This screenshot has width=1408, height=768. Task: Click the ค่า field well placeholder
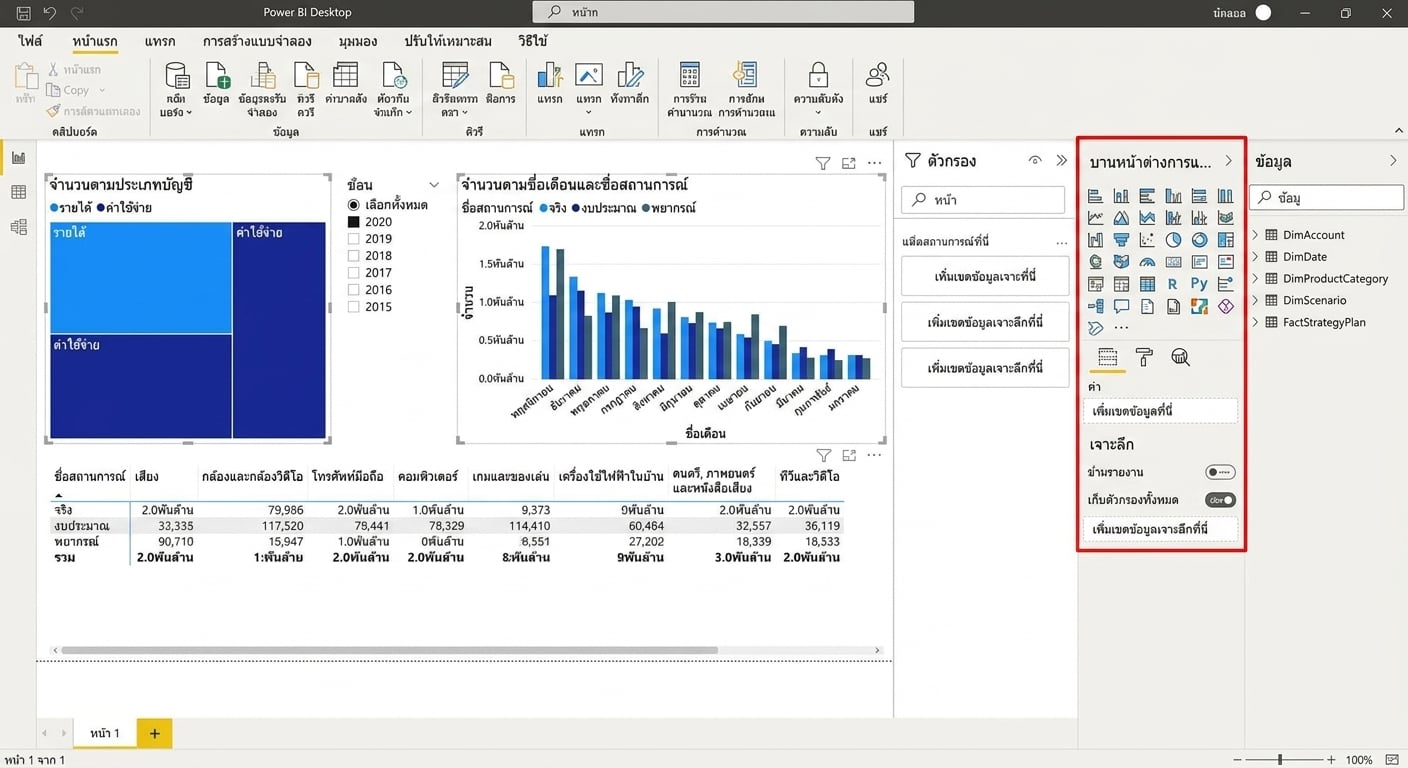click(1160, 411)
